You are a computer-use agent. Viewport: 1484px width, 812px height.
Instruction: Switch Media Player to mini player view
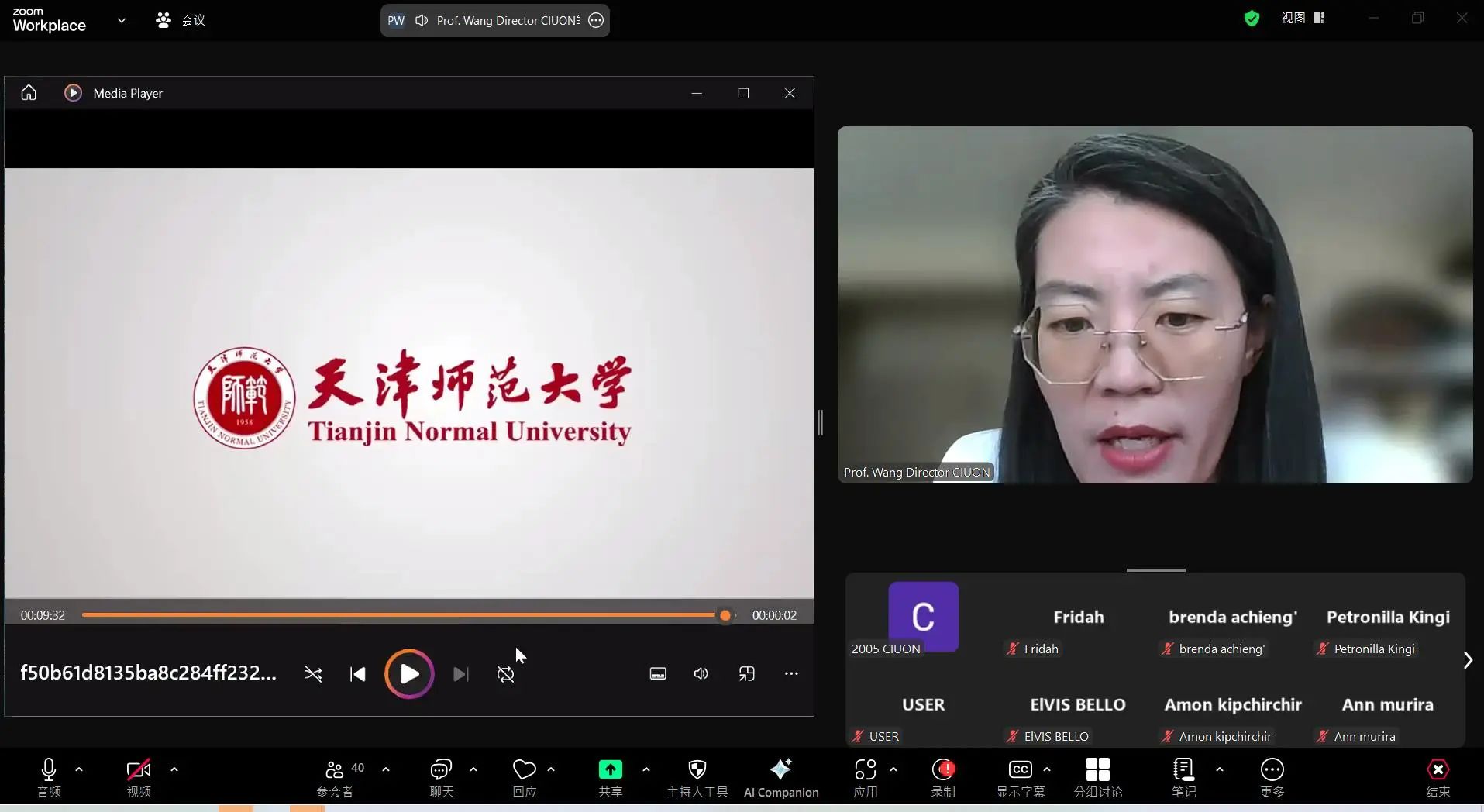(746, 674)
